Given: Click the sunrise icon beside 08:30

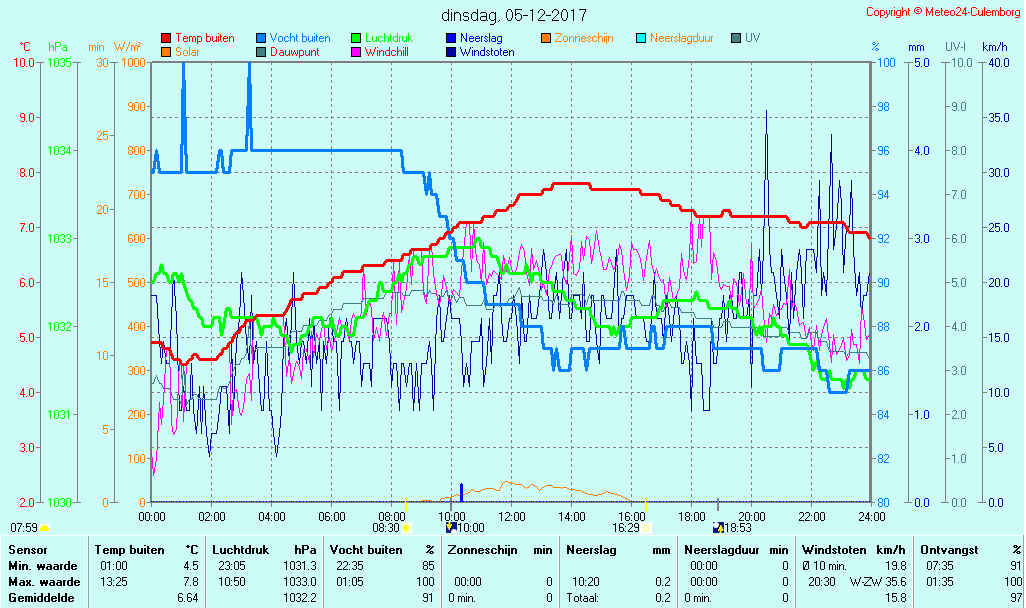Looking at the screenshot, I should click(407, 527).
